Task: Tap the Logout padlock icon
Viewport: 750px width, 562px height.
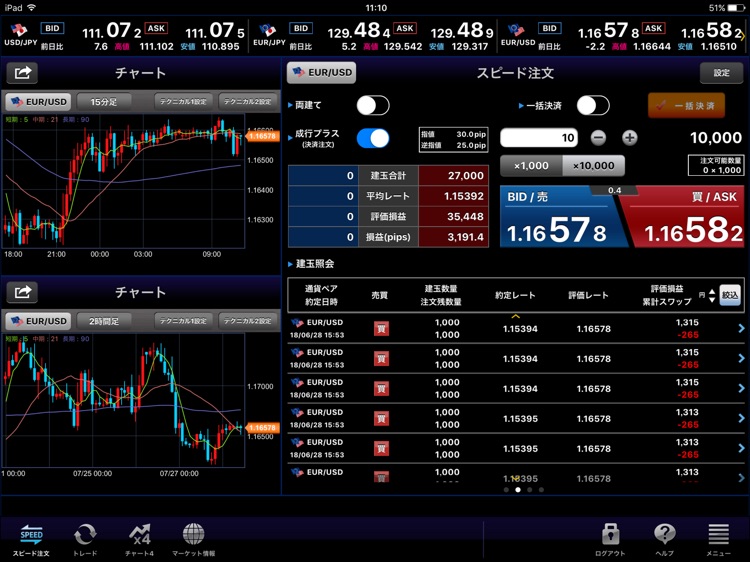Action: (x=610, y=540)
